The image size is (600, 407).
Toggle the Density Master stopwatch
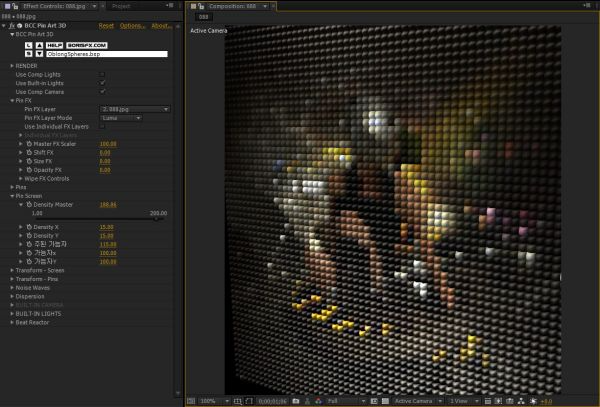coord(29,205)
